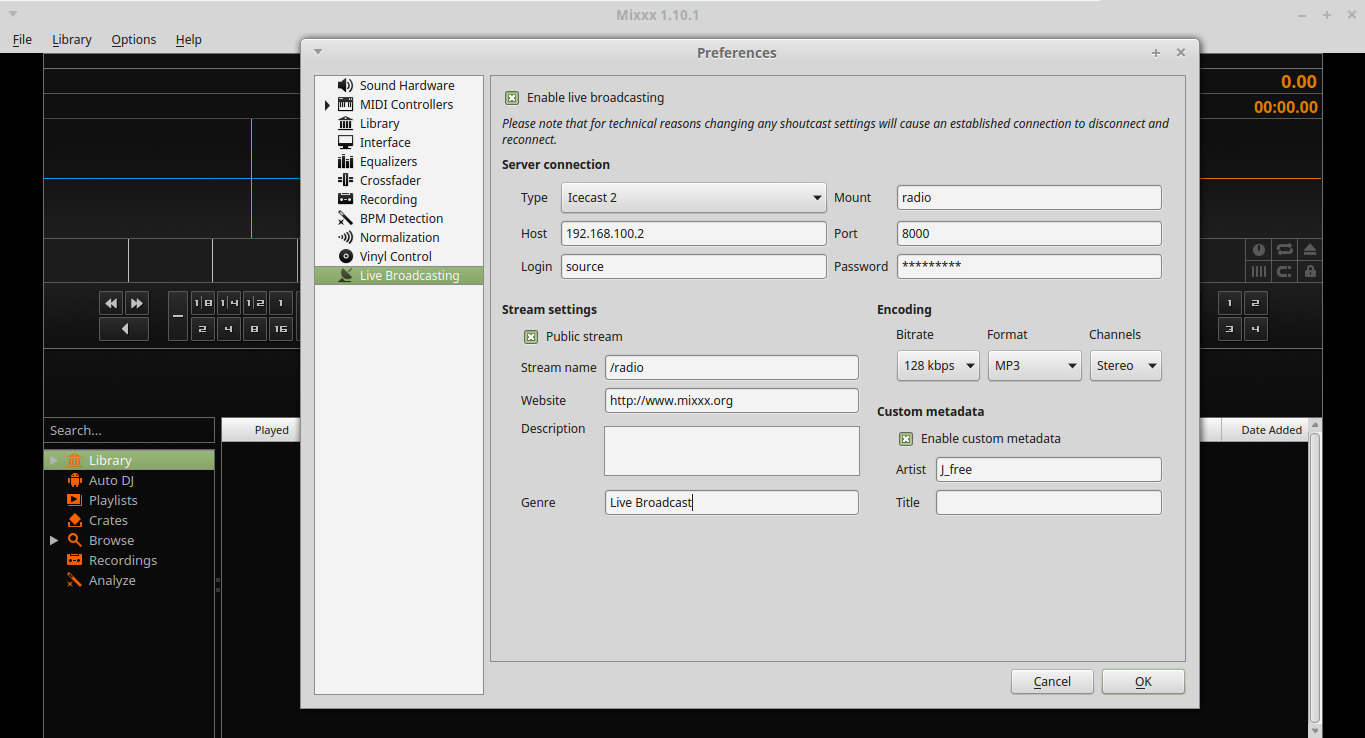
Task: Click the Website field with mixxx.org URL
Action: tap(732, 401)
